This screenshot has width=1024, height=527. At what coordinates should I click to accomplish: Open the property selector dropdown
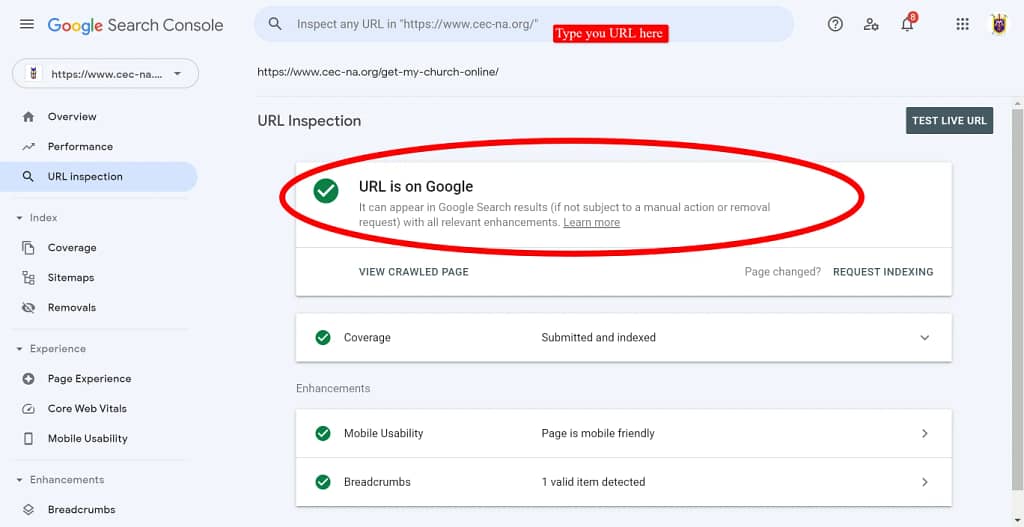(105, 74)
